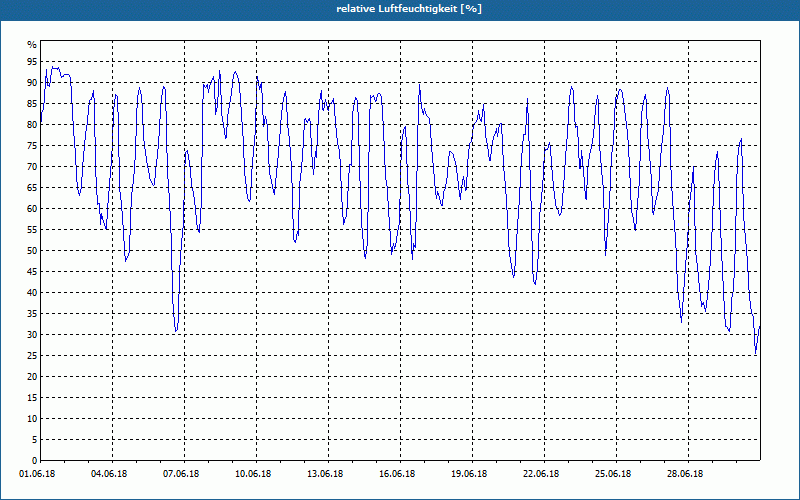Click the y-axis value 35
The width and height of the screenshot is (800, 500).
click(x=32, y=314)
